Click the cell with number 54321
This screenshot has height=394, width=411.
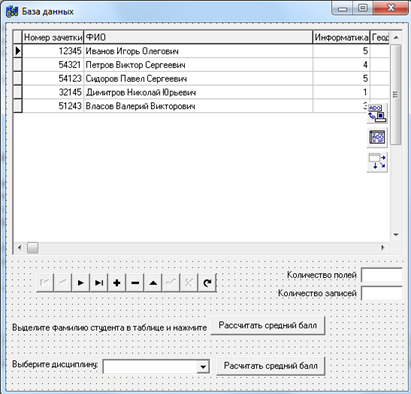(x=53, y=65)
